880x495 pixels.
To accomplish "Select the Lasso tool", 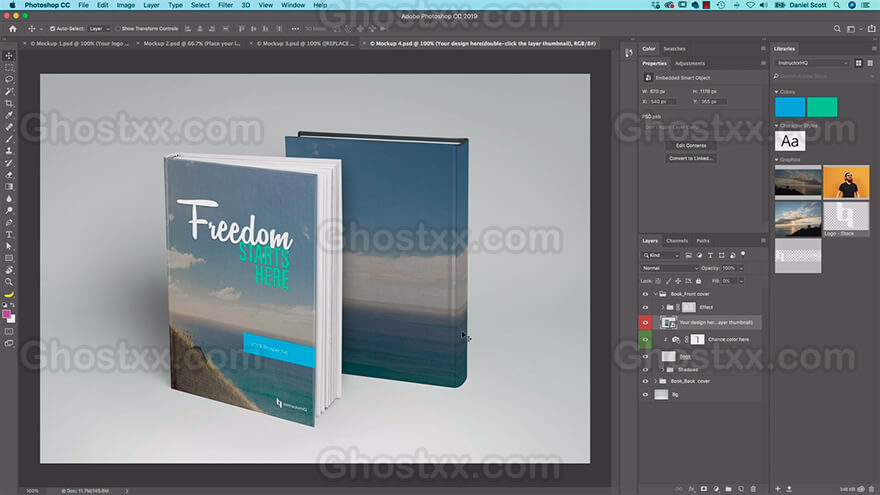I will pyautogui.click(x=9, y=79).
